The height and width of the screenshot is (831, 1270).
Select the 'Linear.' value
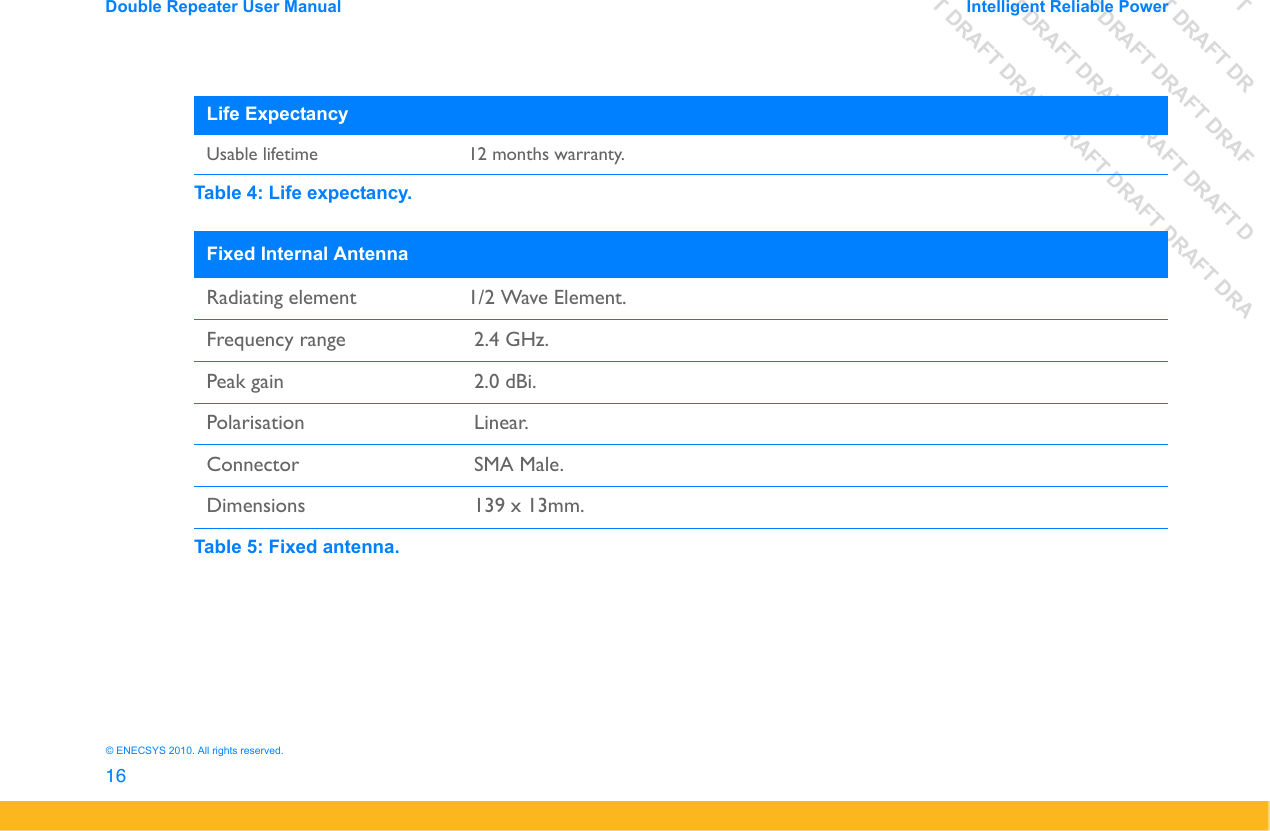pos(501,423)
